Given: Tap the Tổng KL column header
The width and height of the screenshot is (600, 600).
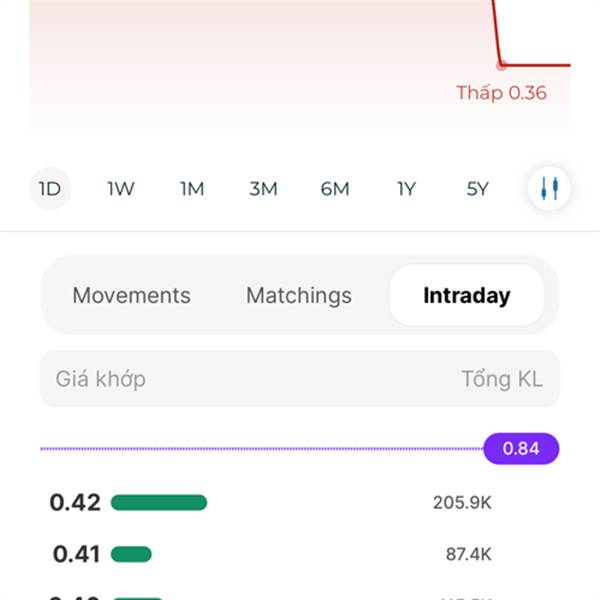Looking at the screenshot, I should point(502,379).
